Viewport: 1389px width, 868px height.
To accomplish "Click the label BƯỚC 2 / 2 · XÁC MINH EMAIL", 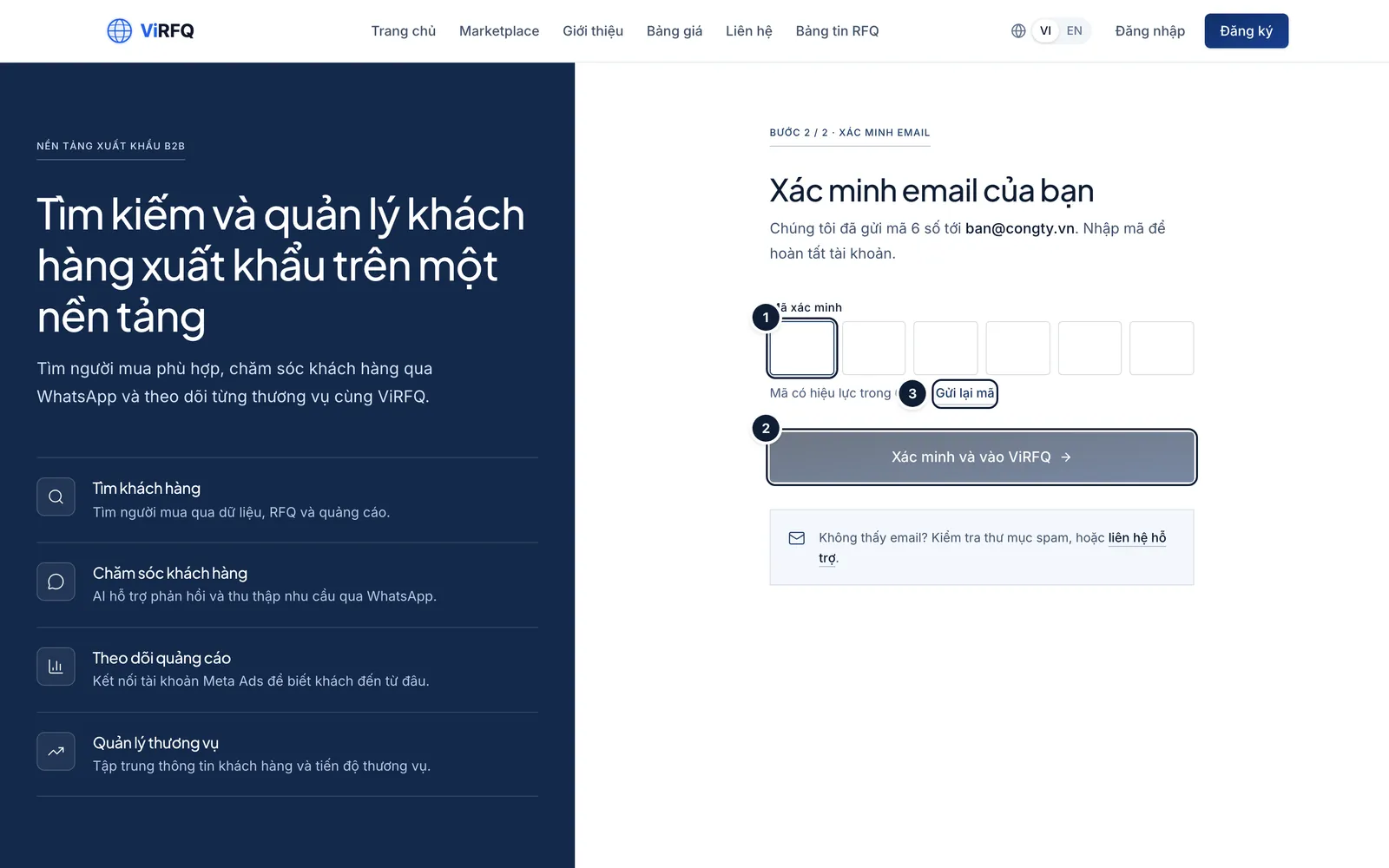I will tap(850, 133).
